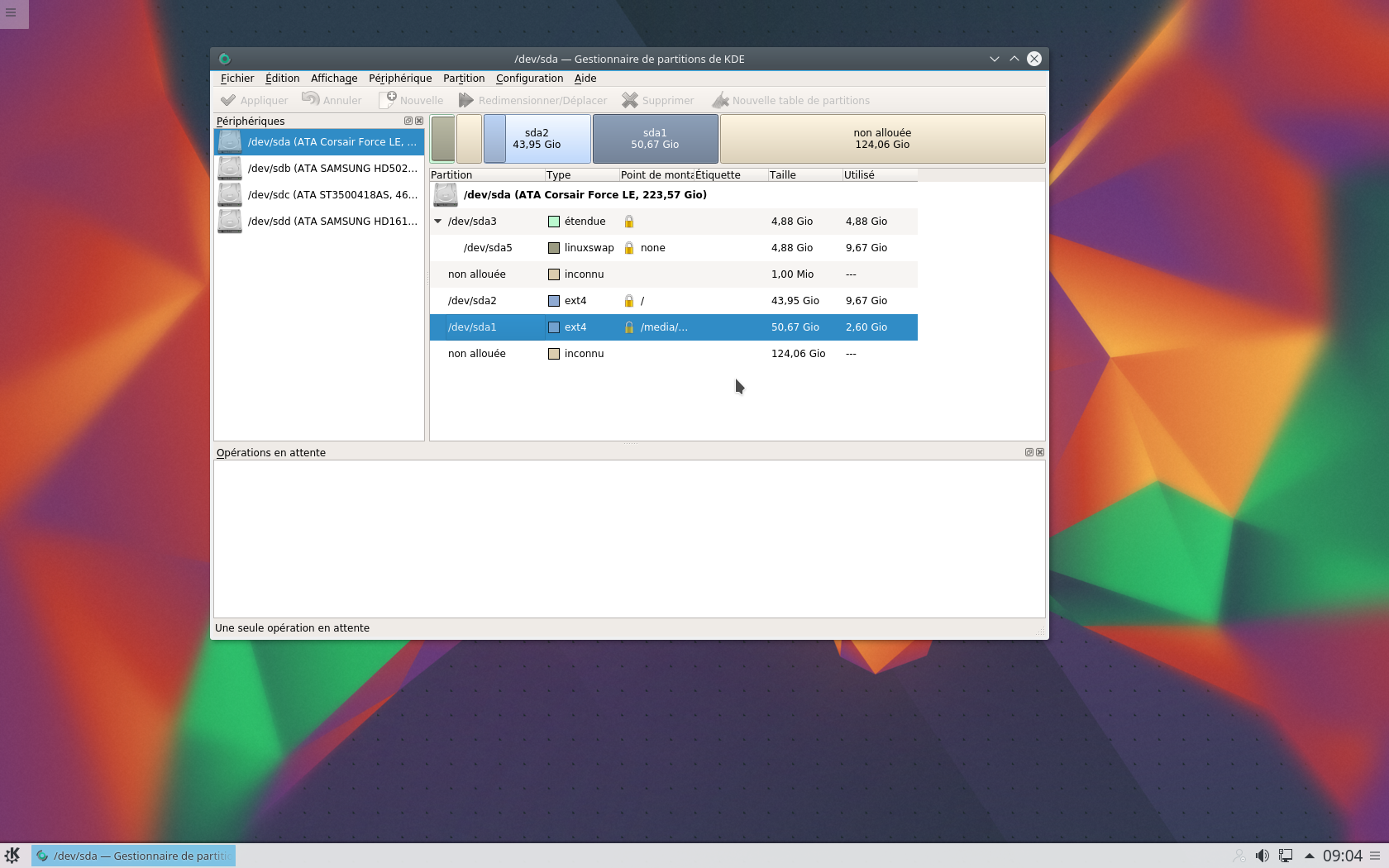Click the 'Une seule opération en attente' status text
Screen dimensions: 1389x868
[x=292, y=628]
